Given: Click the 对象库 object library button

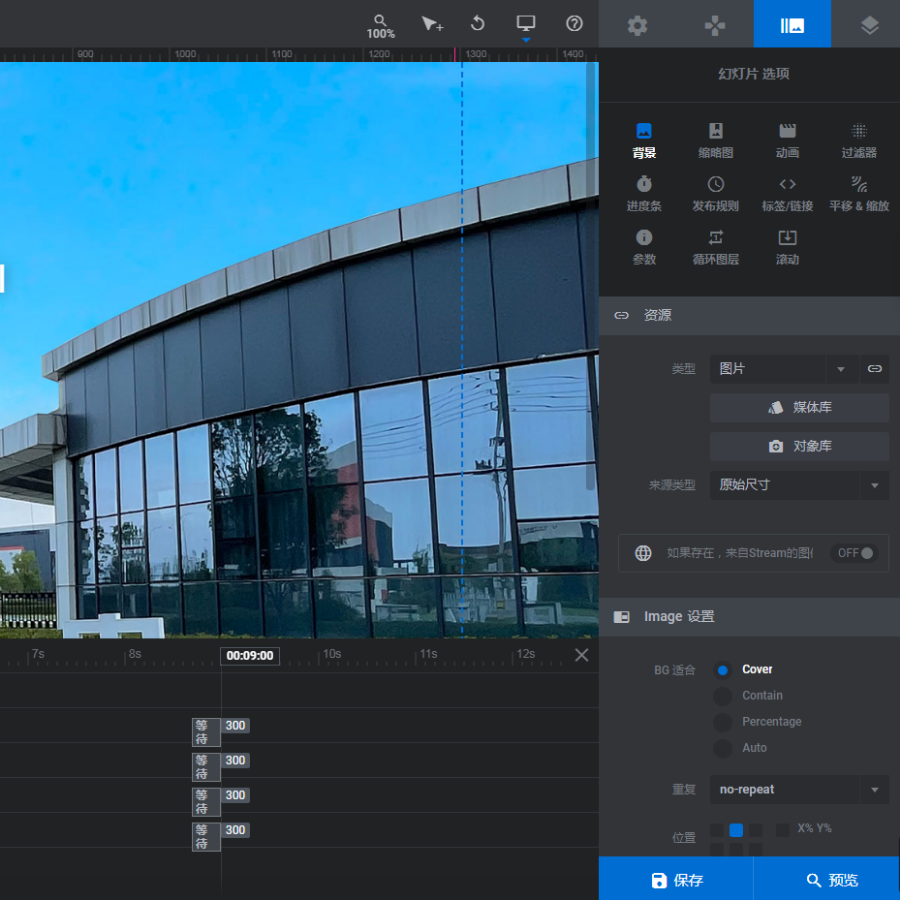Looking at the screenshot, I should point(799,447).
